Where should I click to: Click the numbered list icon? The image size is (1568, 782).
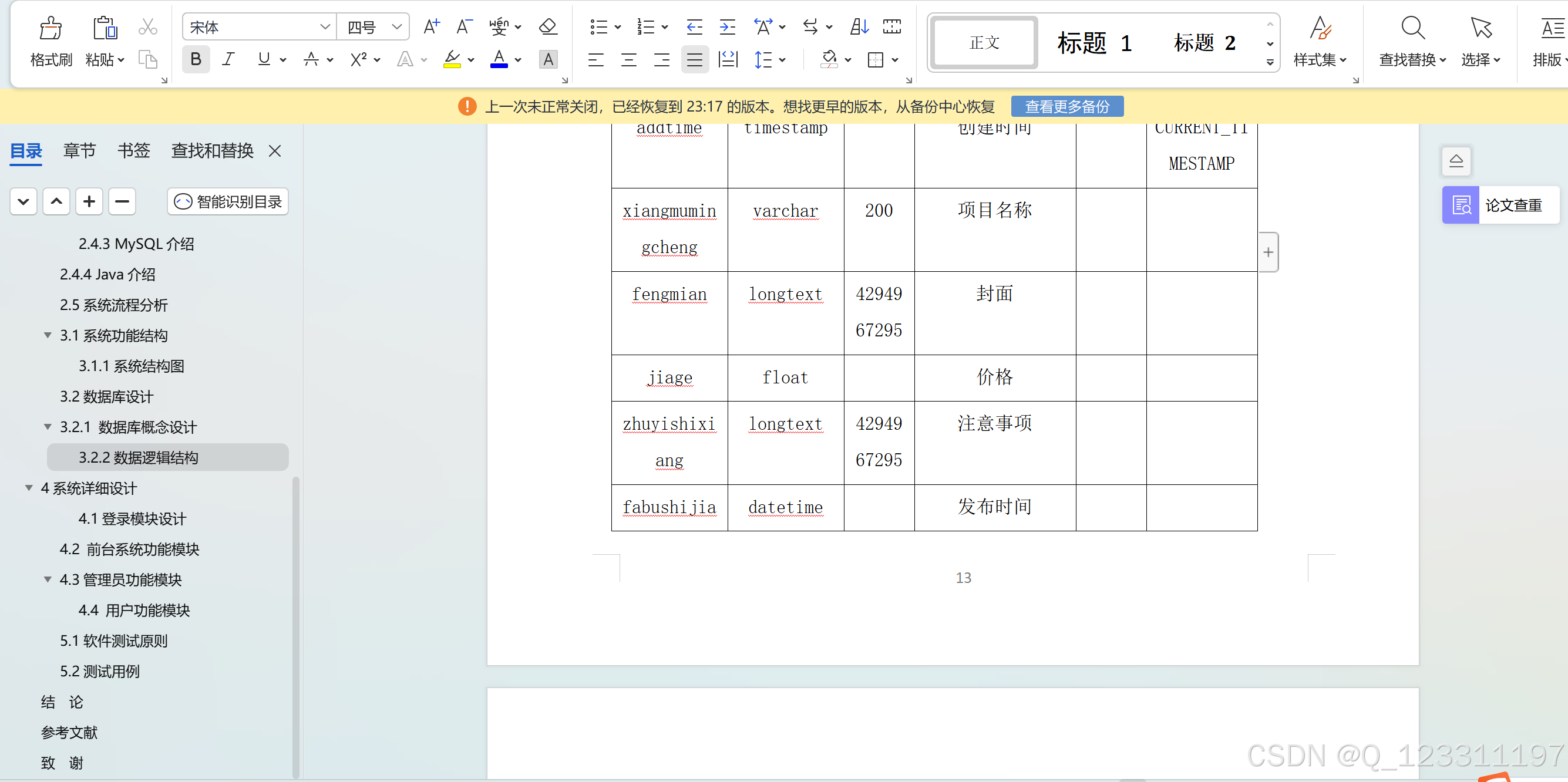(x=645, y=26)
